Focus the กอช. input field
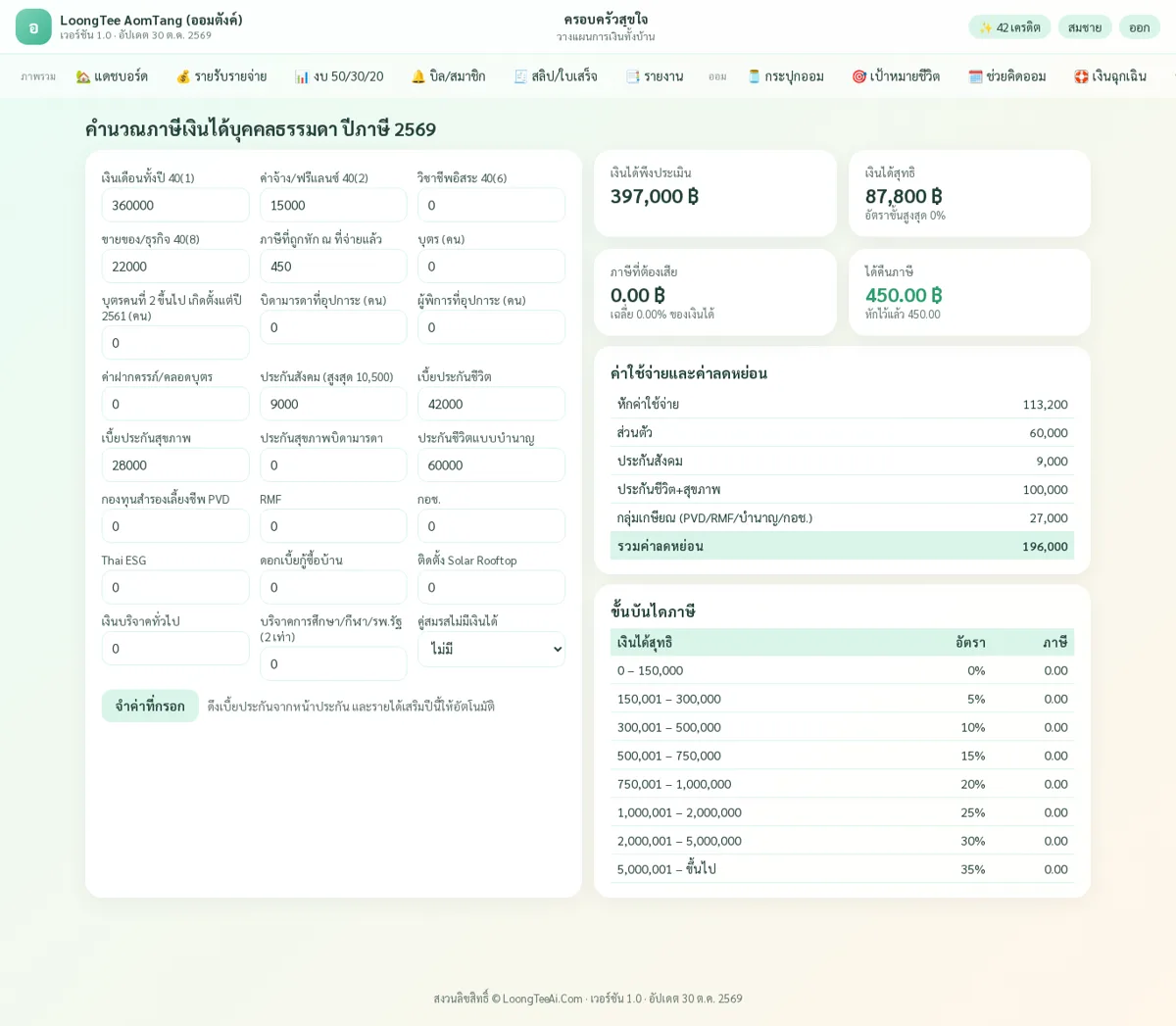 491,526
